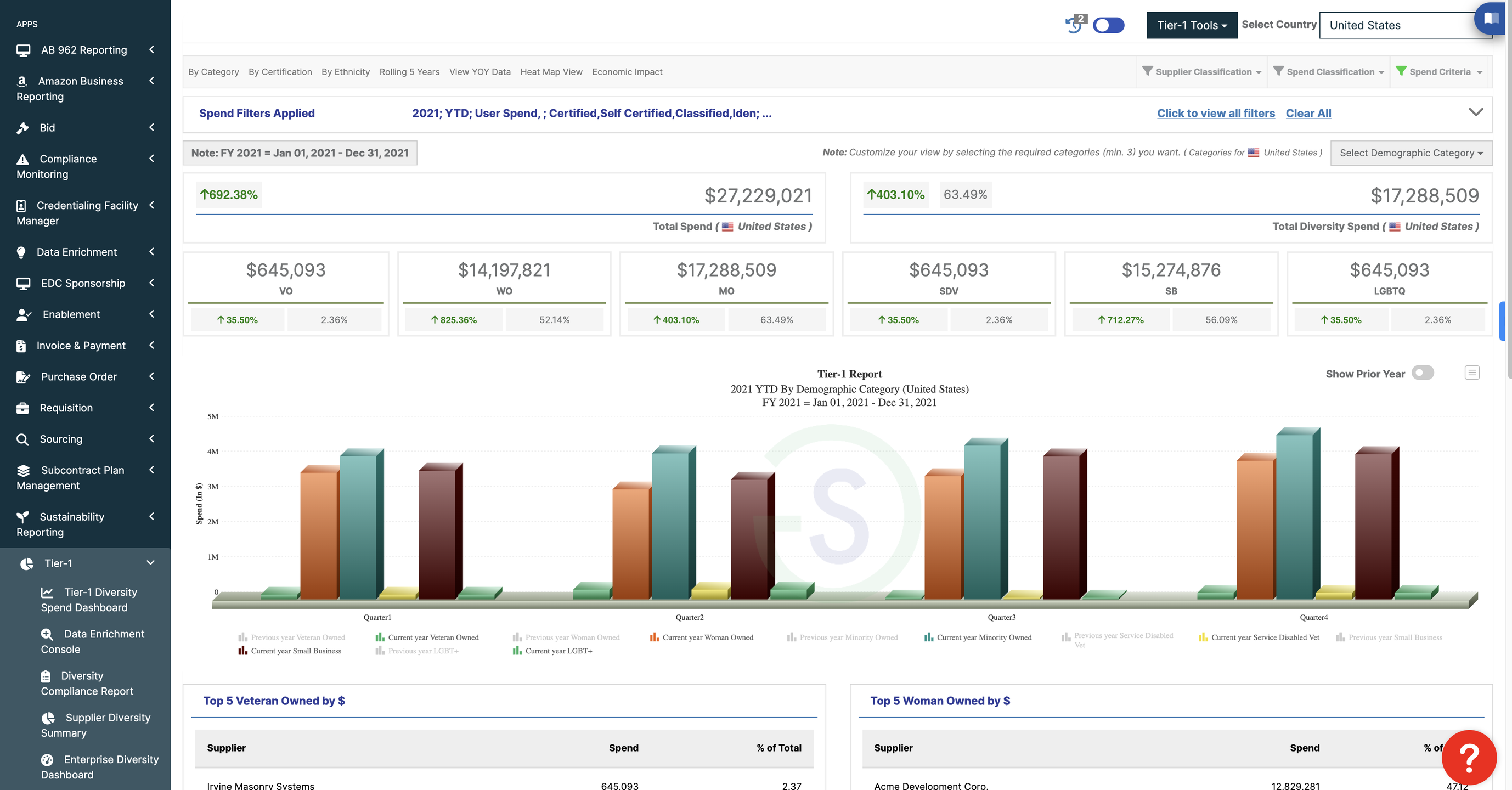The height and width of the screenshot is (790, 1512).
Task: Click the blue book icon top right
Action: point(1492,18)
